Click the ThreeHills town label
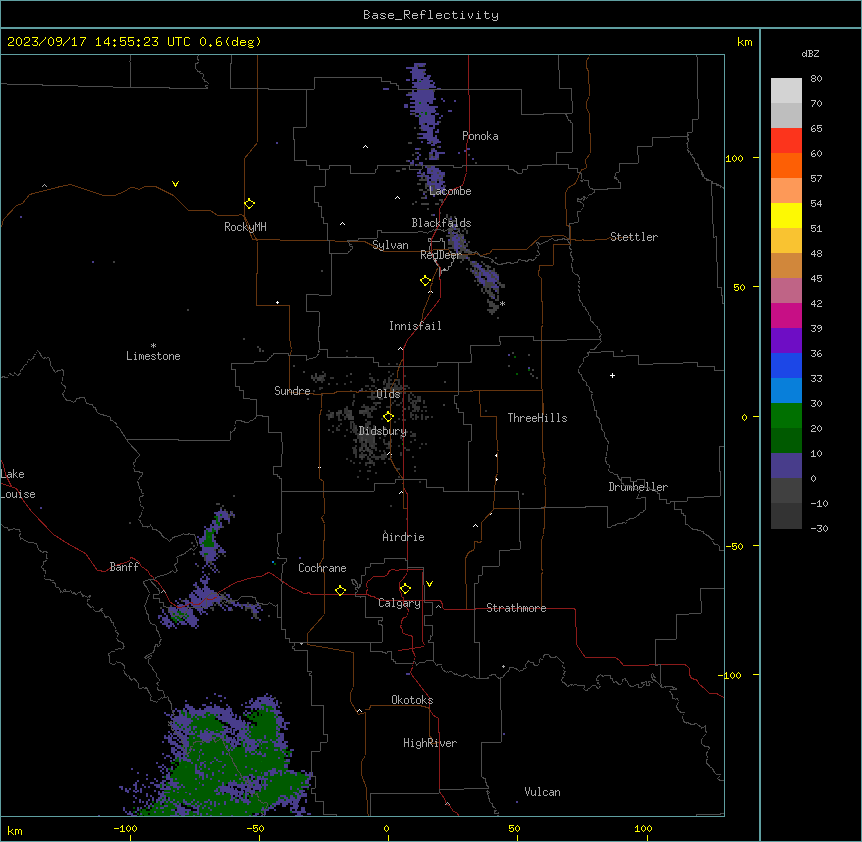 point(537,418)
